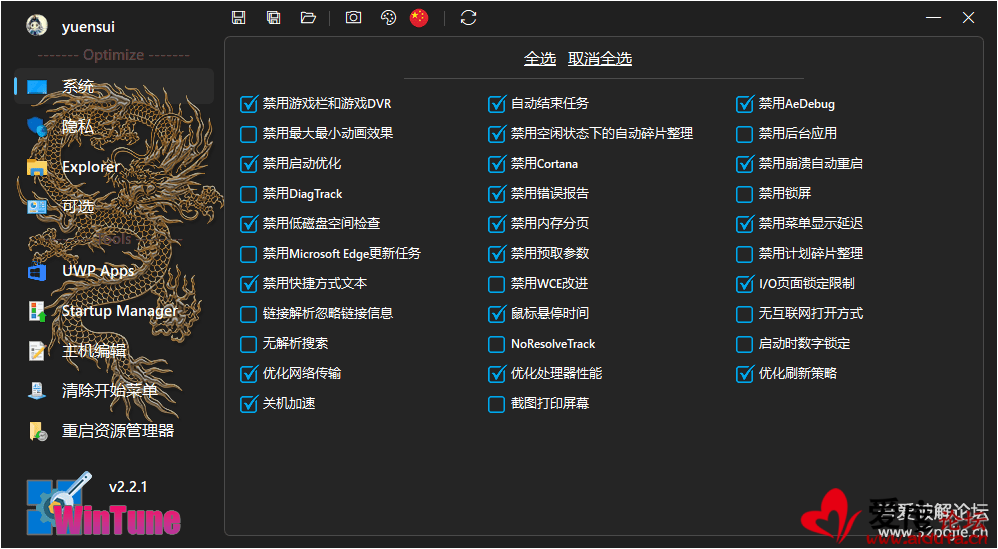Open UWP Apps tool
Screen dimensions: 998x549
pos(115,270)
